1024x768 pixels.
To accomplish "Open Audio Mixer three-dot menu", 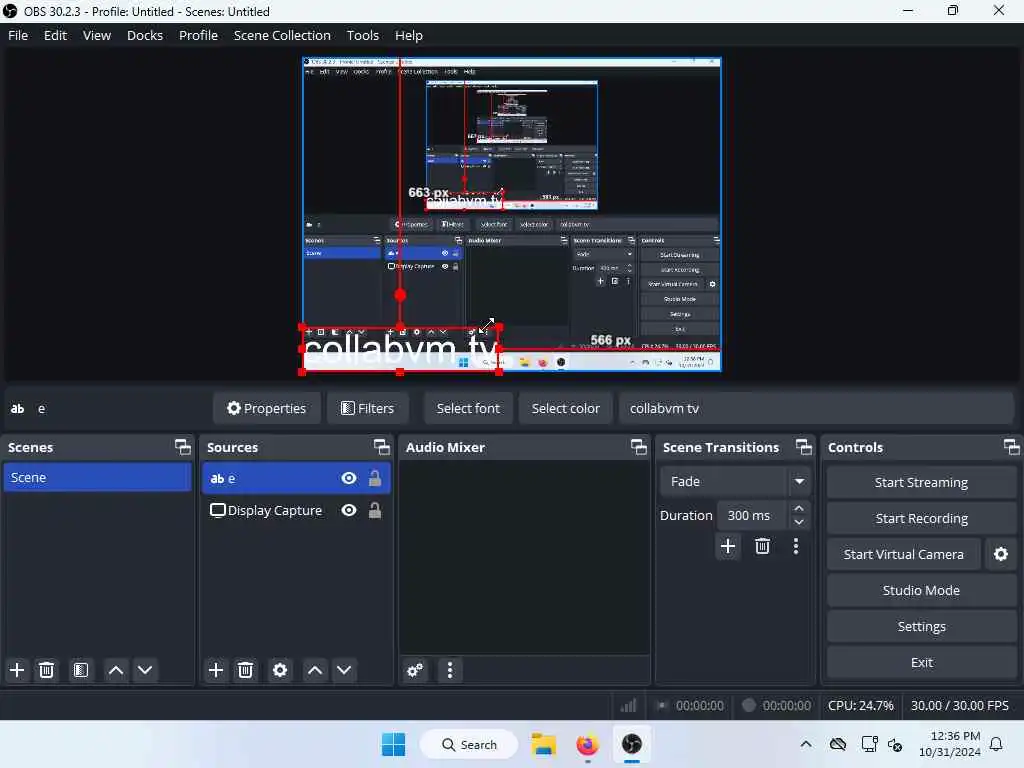I will (449, 669).
